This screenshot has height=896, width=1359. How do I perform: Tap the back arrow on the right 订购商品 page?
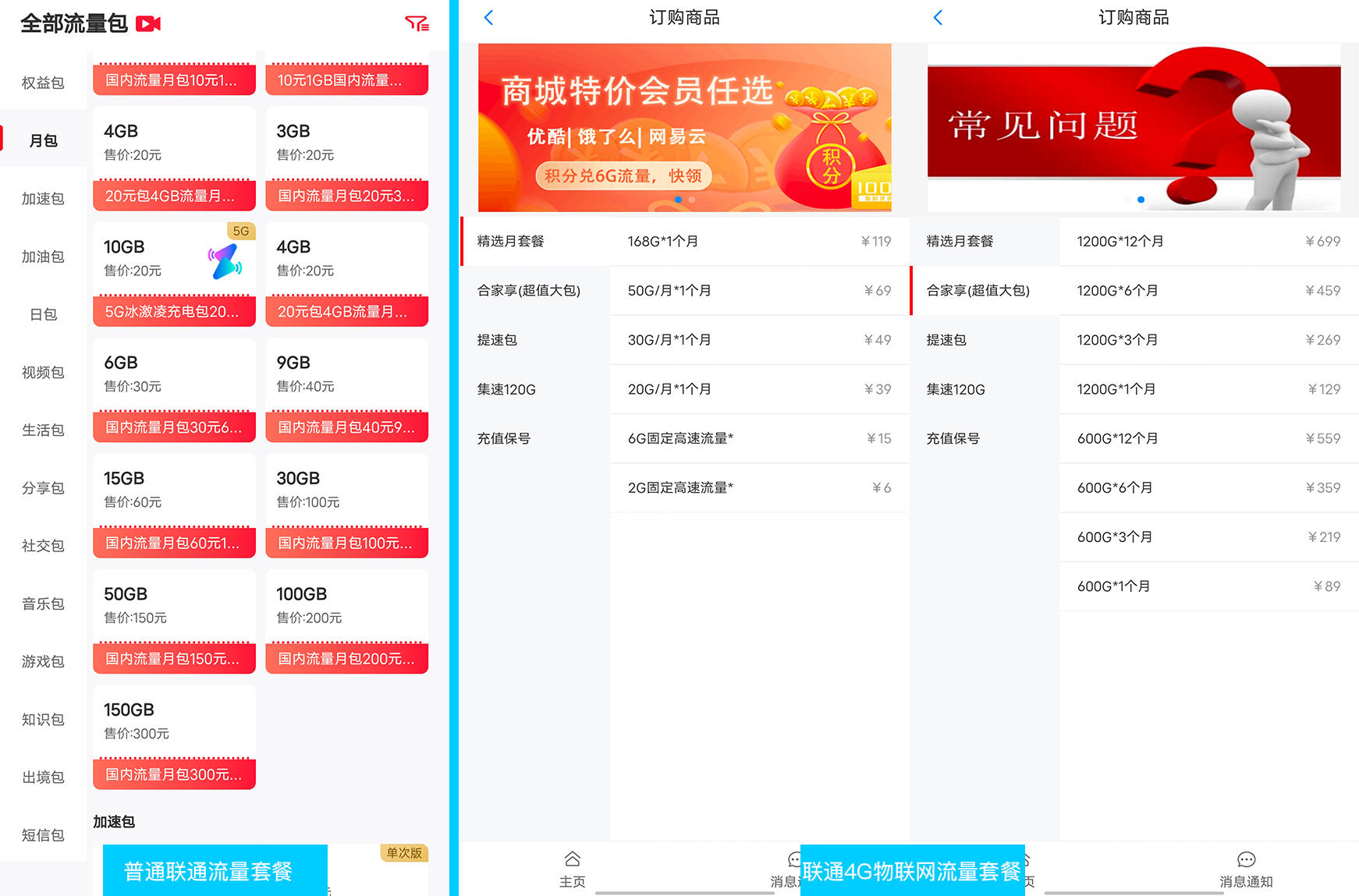pyautogui.click(x=938, y=17)
